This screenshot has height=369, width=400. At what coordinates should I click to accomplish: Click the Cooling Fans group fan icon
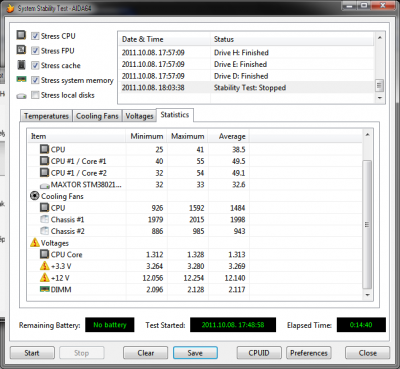(35, 196)
